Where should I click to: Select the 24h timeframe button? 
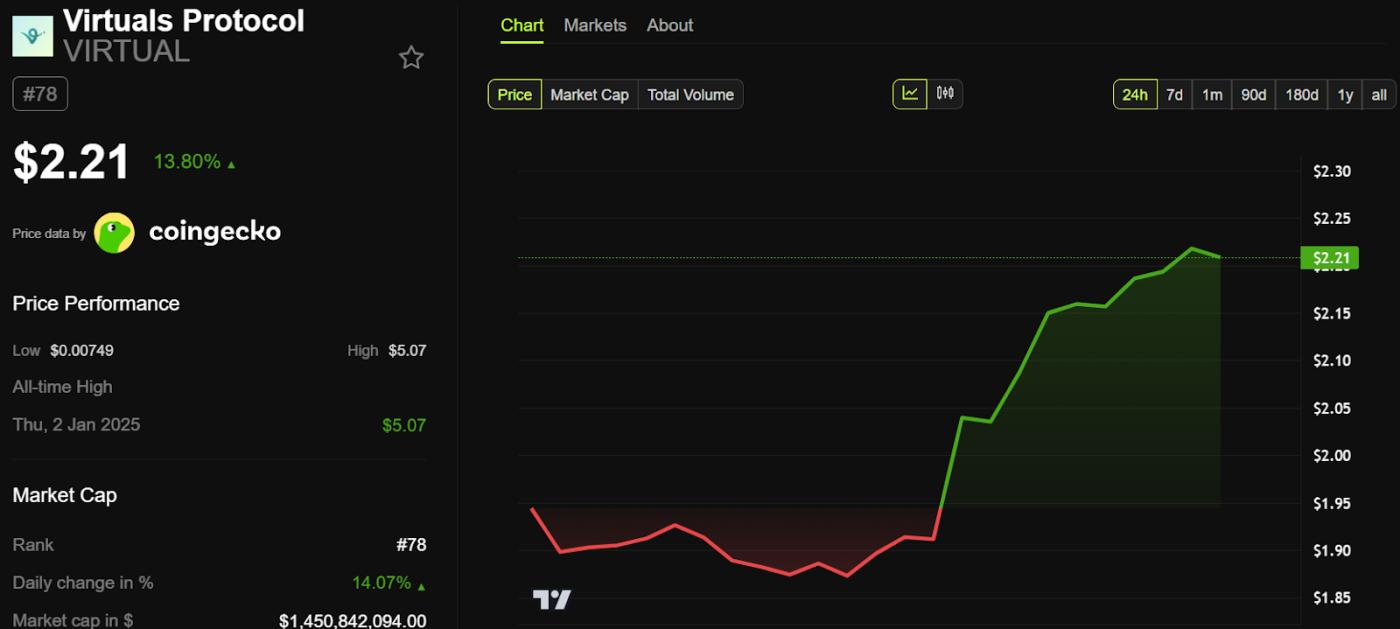(x=1135, y=94)
